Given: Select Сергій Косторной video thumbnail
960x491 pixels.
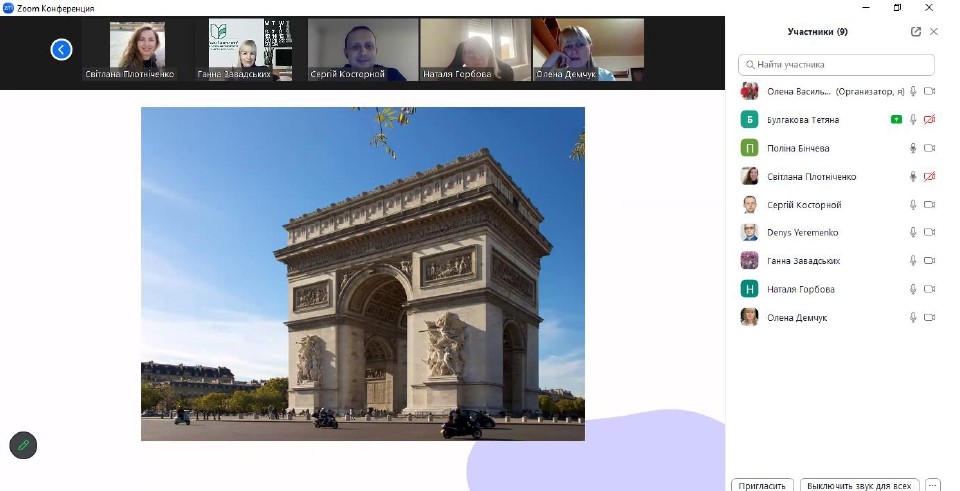Looking at the screenshot, I should pyautogui.click(x=363, y=50).
